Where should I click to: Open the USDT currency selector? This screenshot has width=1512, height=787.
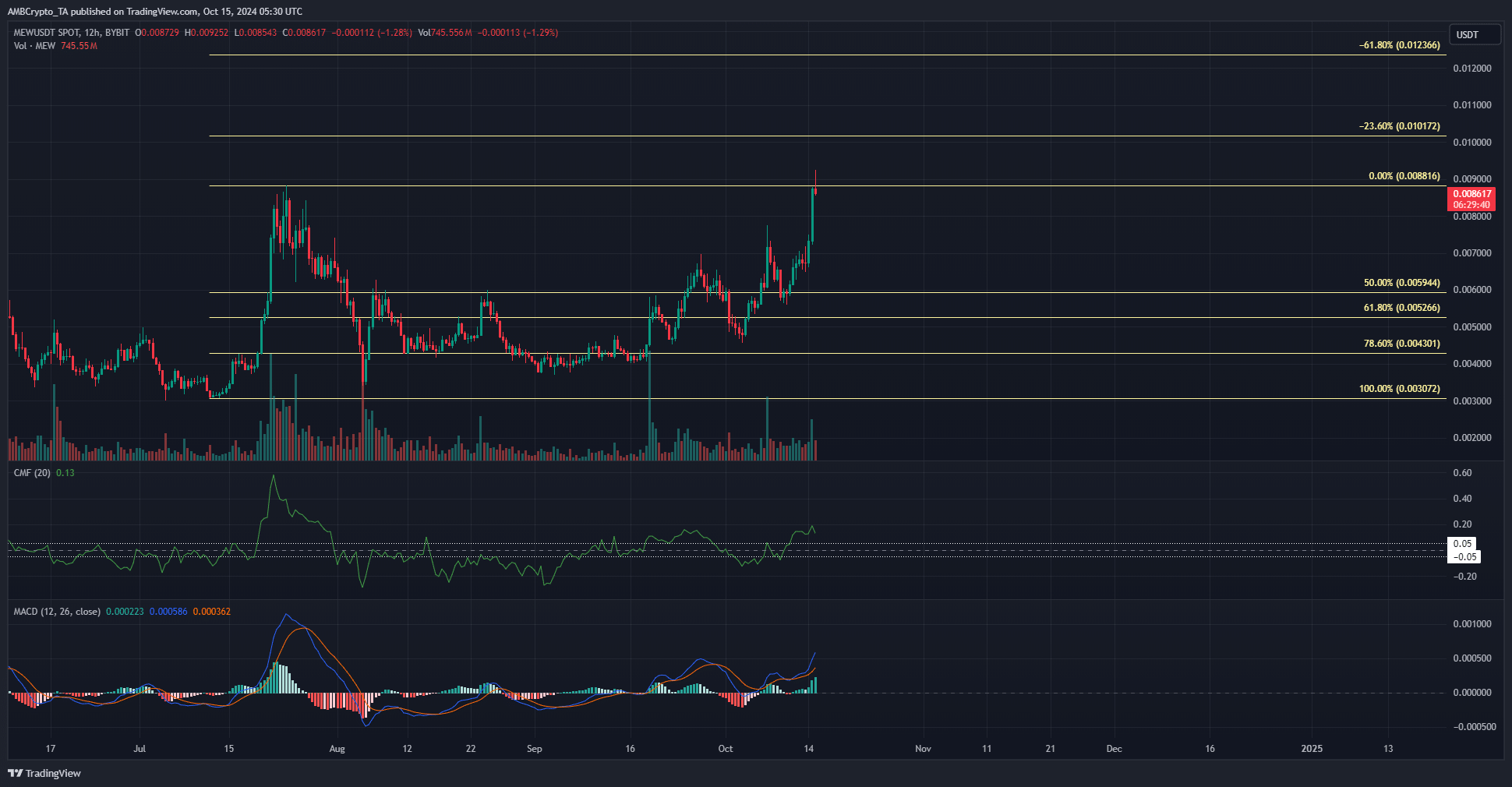(x=1475, y=34)
